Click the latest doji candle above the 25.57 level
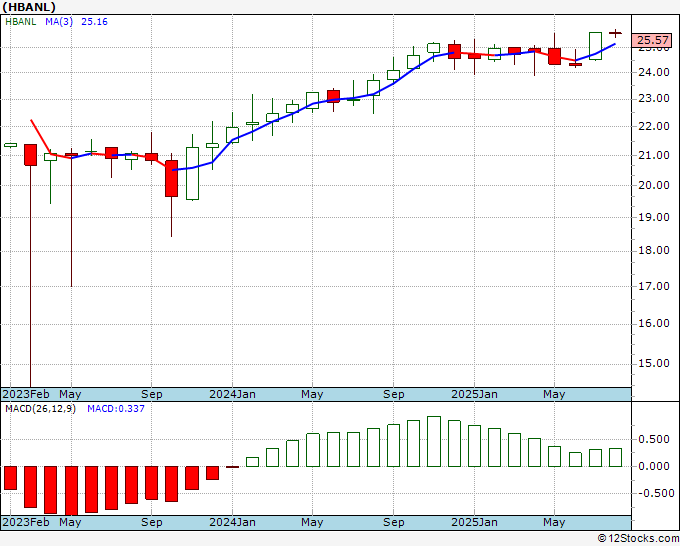 pos(615,33)
